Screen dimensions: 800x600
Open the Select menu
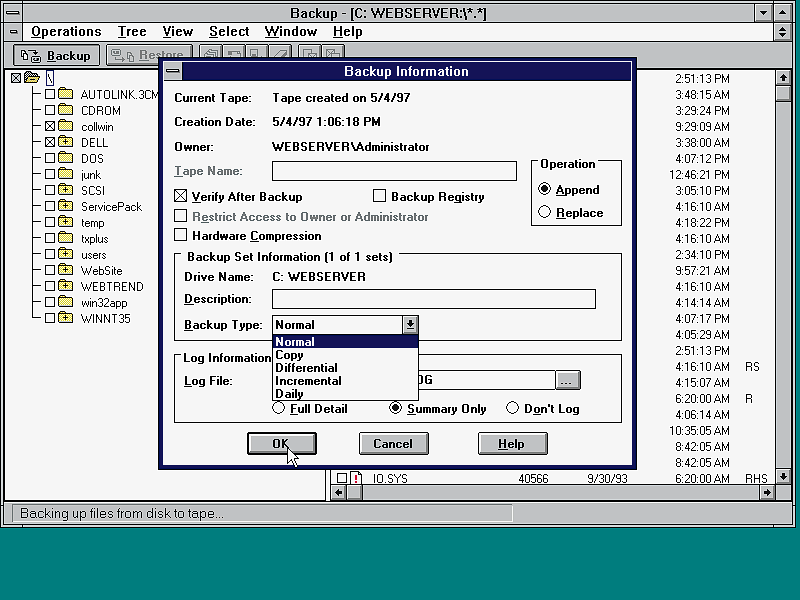click(x=229, y=32)
